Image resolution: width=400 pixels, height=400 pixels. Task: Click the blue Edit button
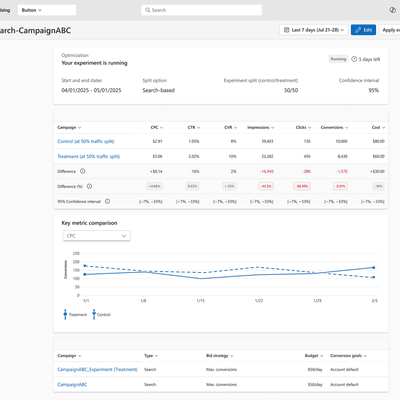pos(363,30)
